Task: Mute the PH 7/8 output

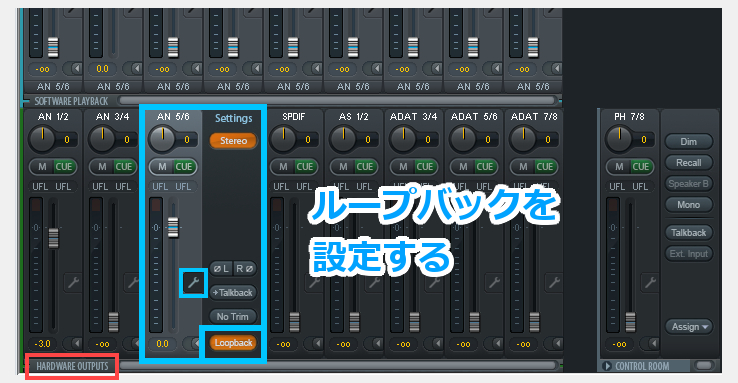Action: pyautogui.click(x=619, y=167)
